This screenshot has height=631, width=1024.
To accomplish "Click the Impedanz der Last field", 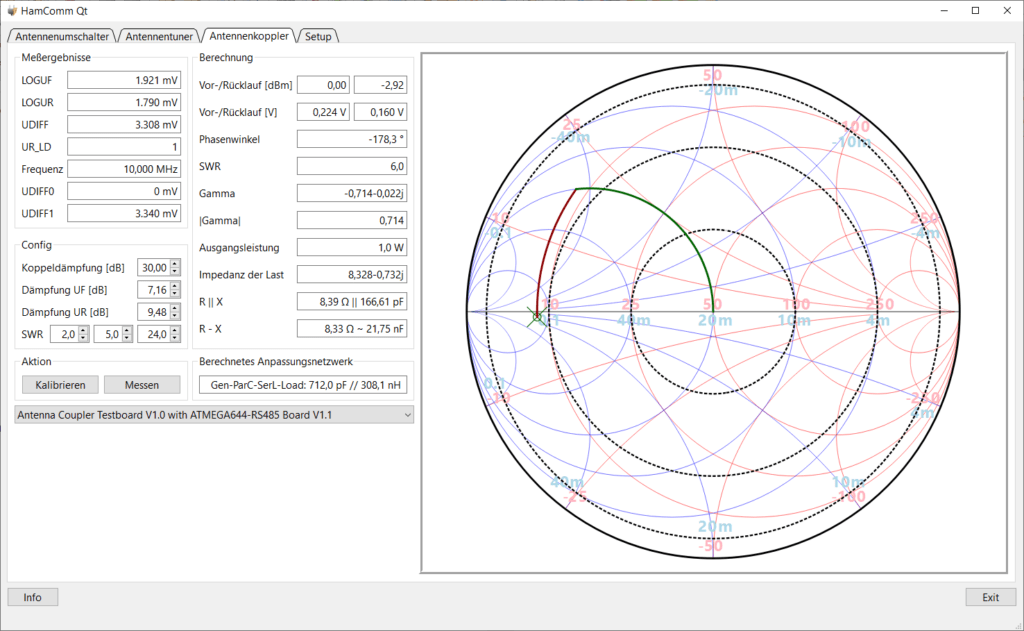I will pyautogui.click(x=352, y=275).
